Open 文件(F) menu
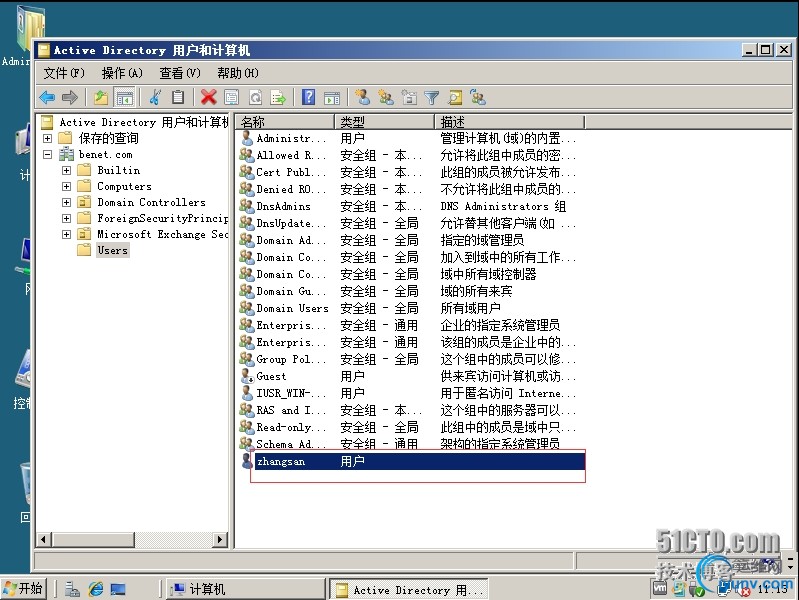The width and height of the screenshot is (799, 600). tap(64, 73)
